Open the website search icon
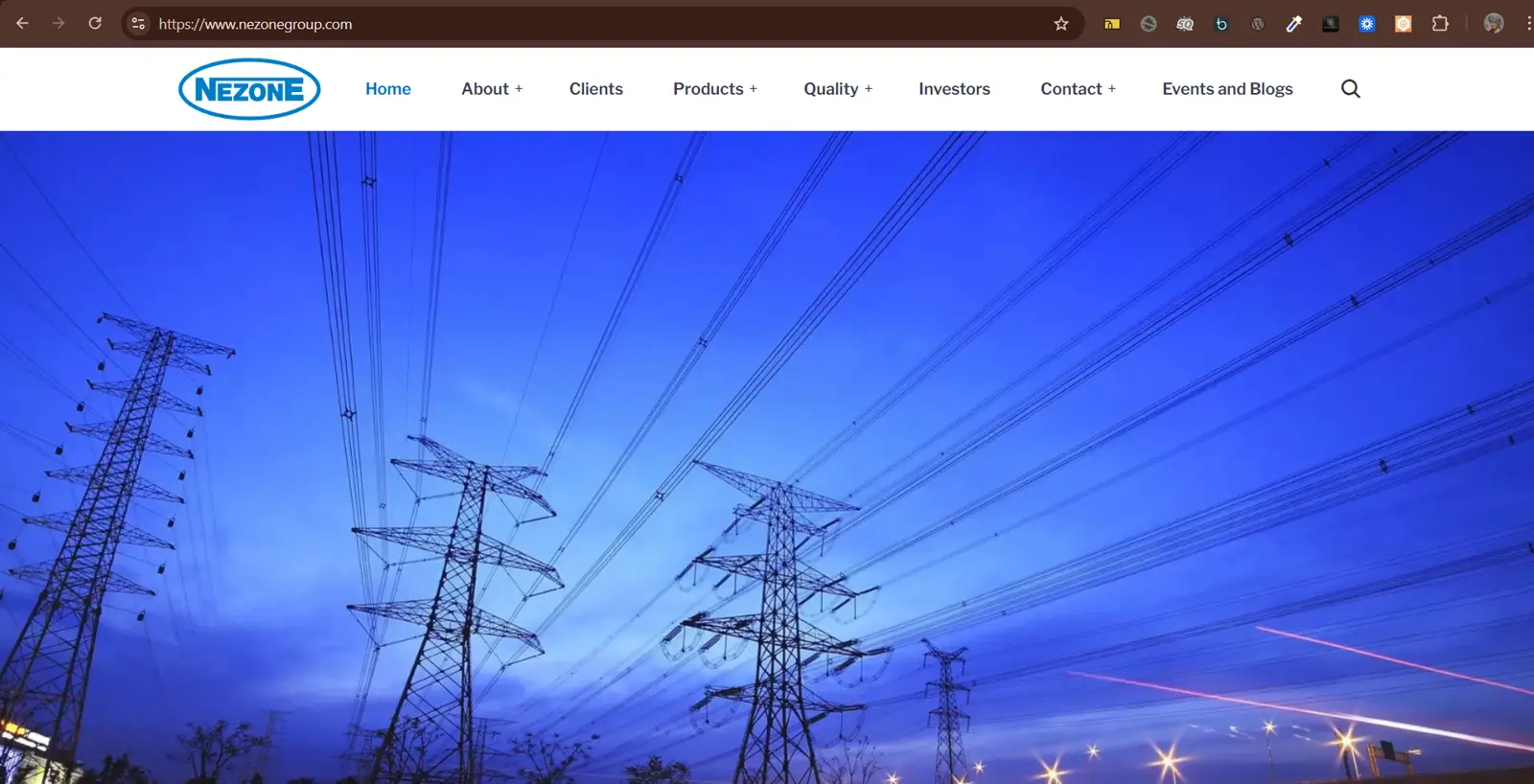 [x=1350, y=89]
